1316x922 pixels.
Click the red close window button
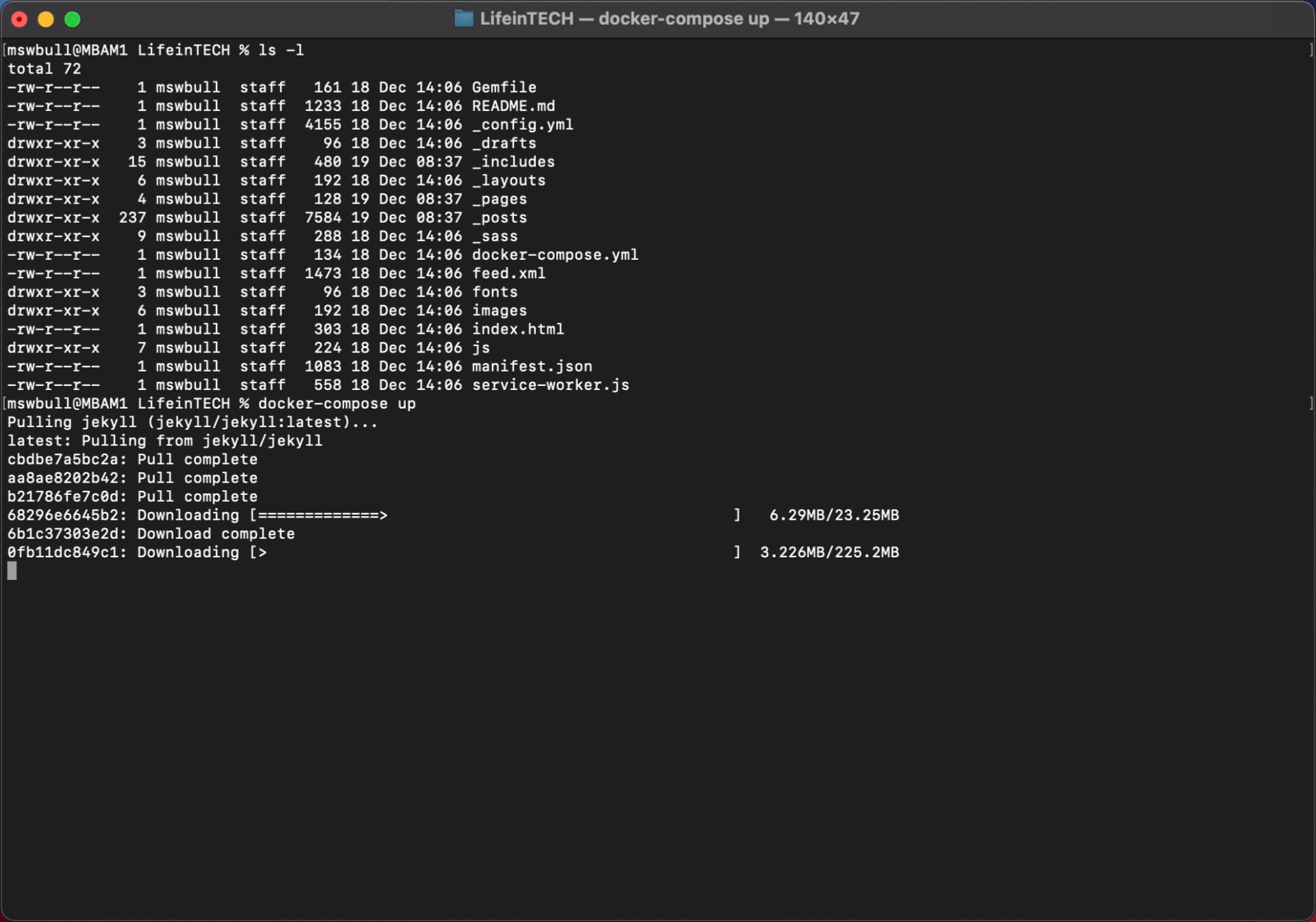tap(19, 19)
